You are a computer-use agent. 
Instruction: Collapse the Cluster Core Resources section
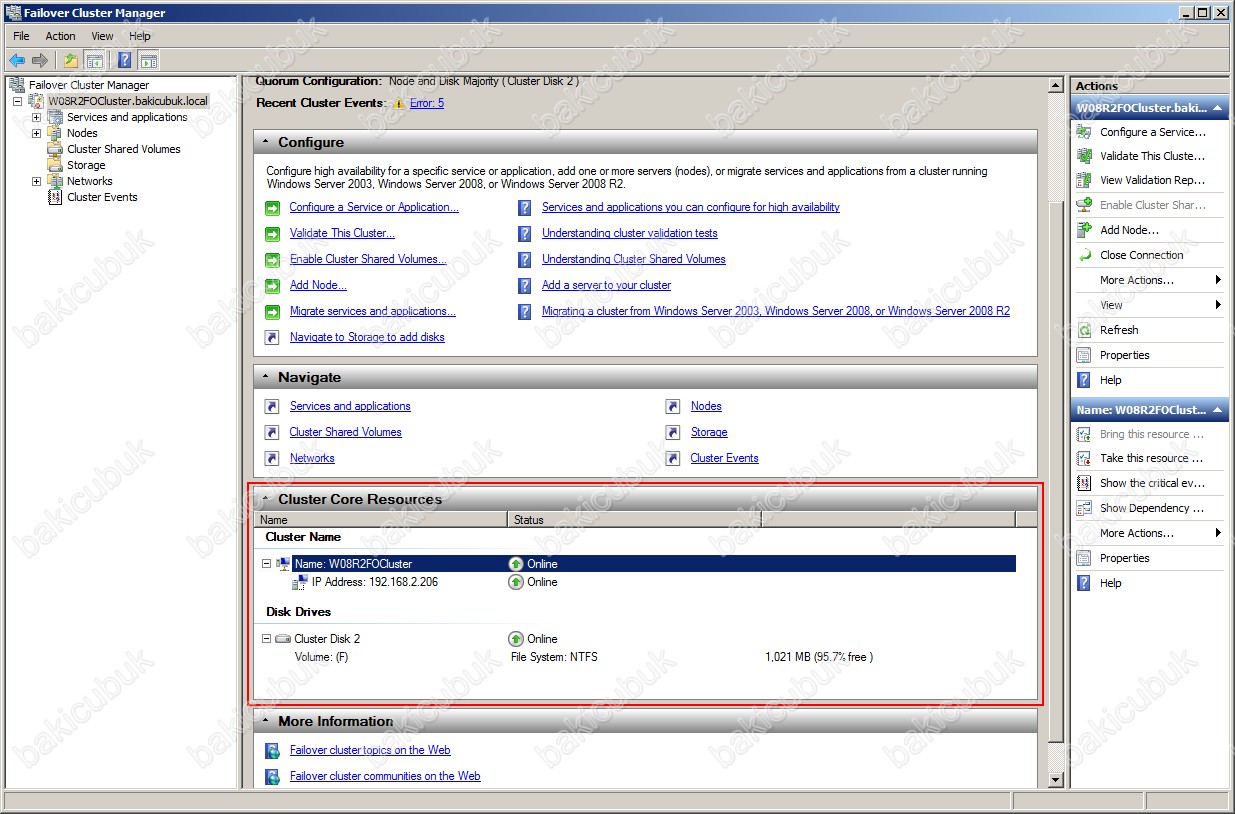(265, 499)
